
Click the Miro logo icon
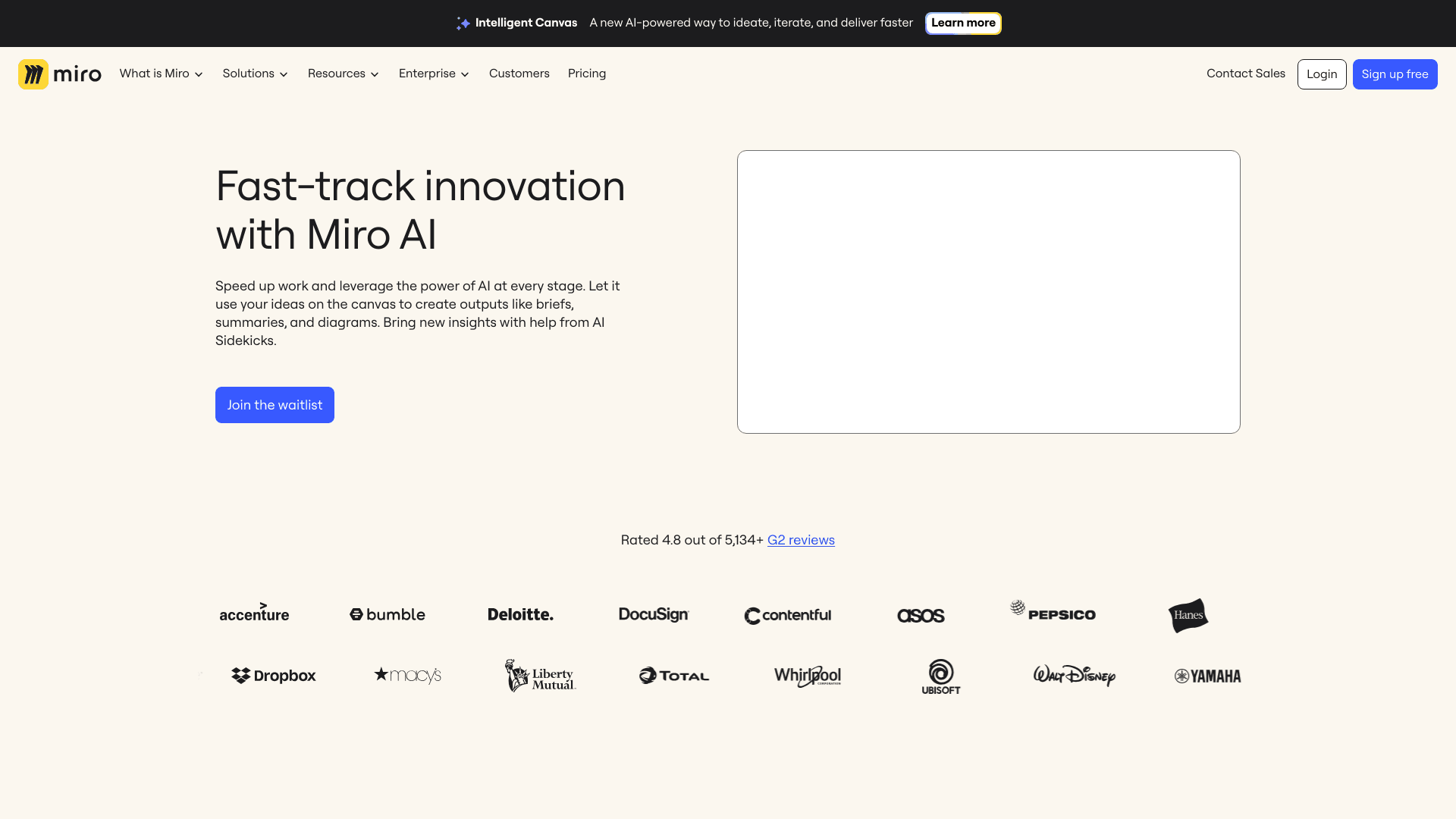tap(33, 74)
